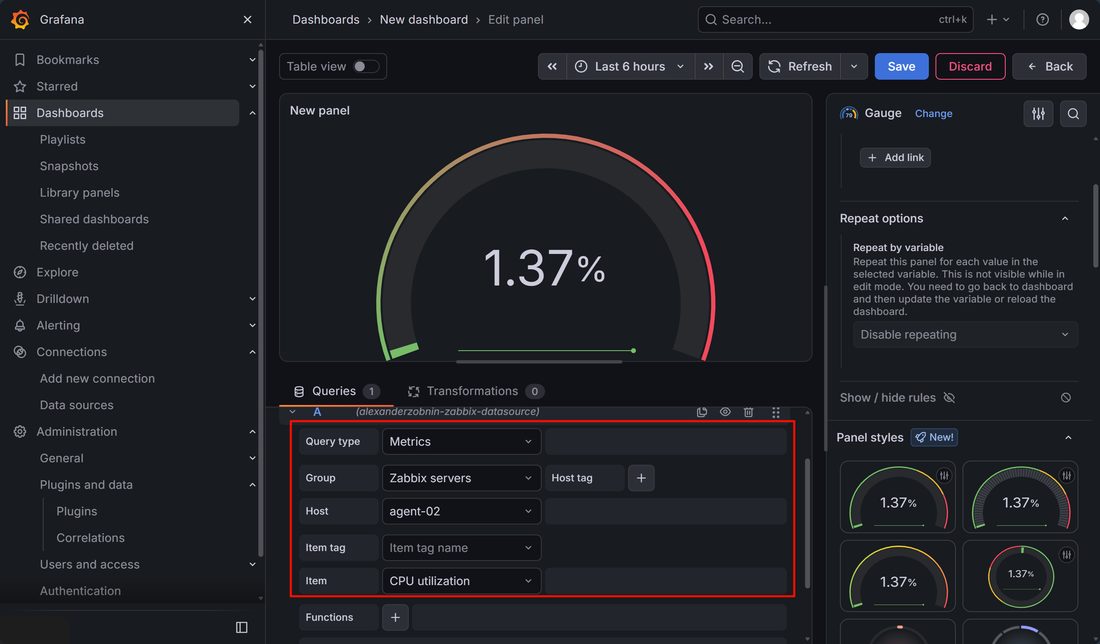
Task: Open Recently deleted dashboards
Action: click(86, 246)
